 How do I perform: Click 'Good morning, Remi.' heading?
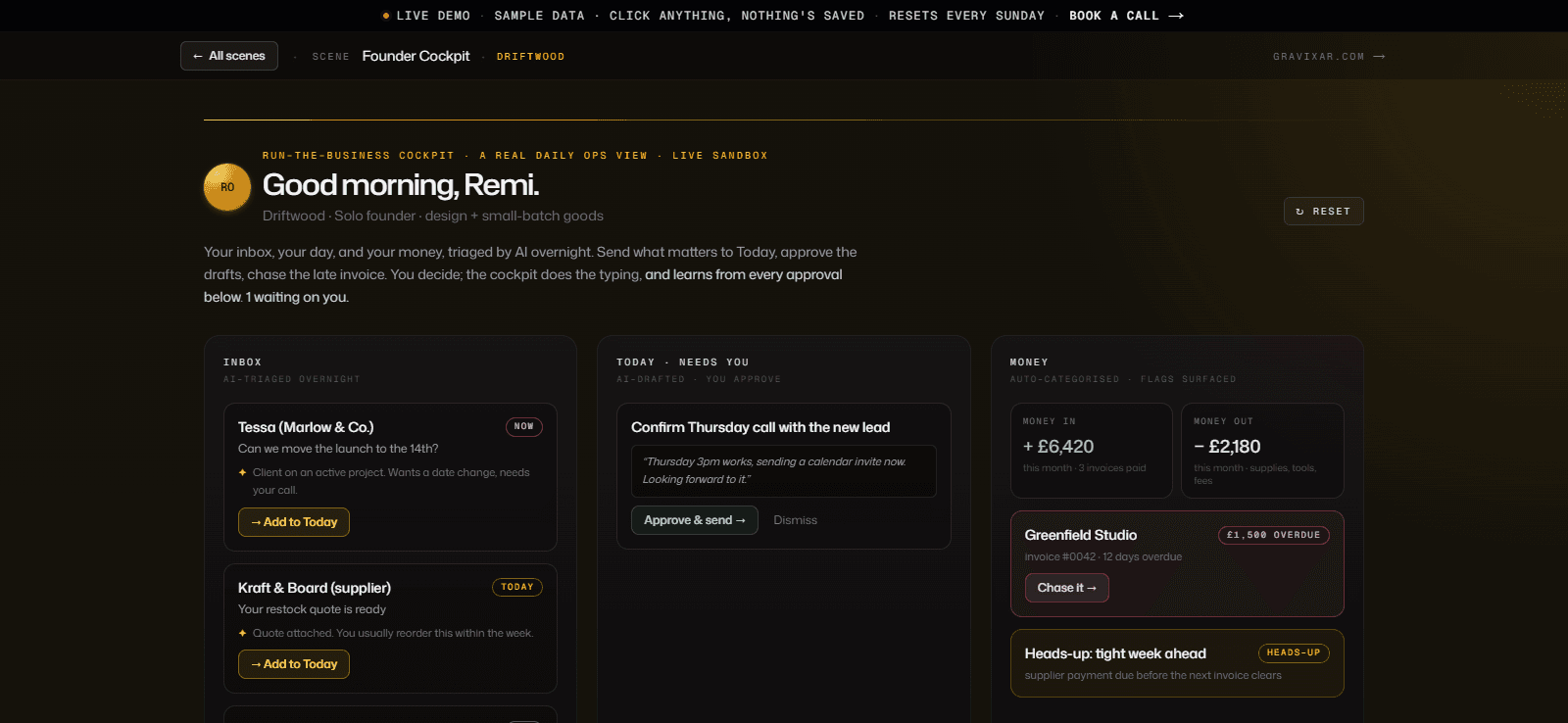[401, 185]
